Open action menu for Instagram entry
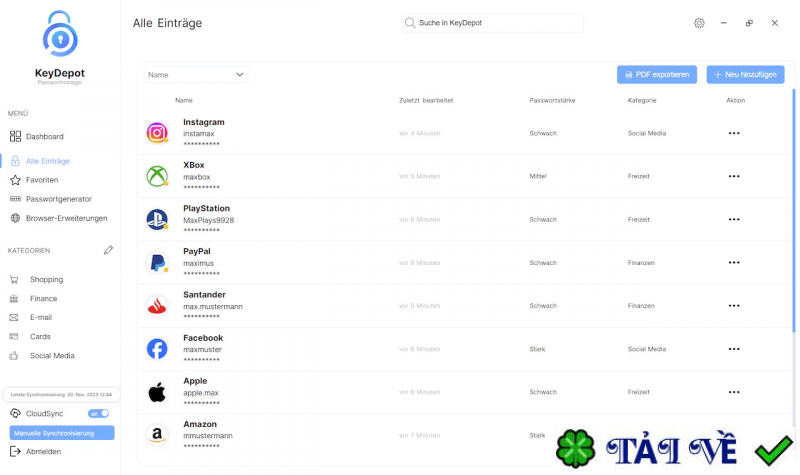This screenshot has height=475, width=800. click(734, 133)
